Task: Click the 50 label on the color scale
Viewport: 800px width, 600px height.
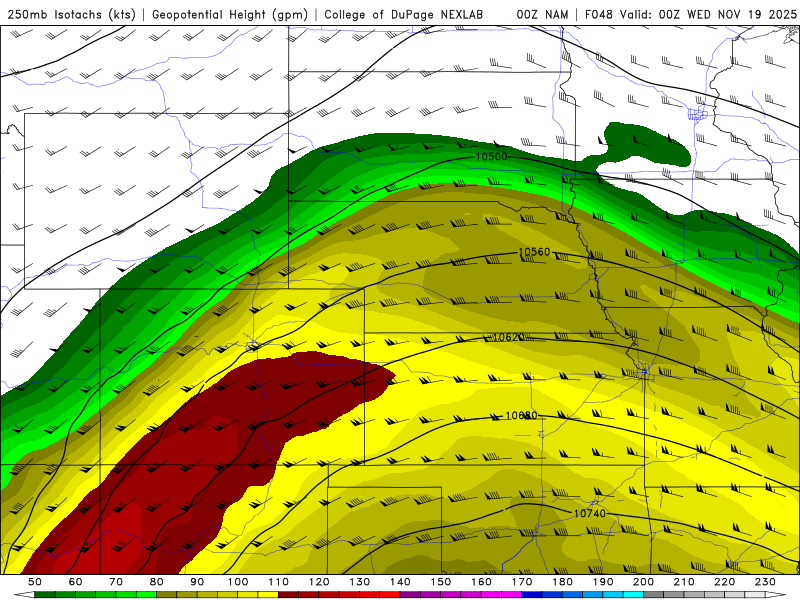Action: pyautogui.click(x=35, y=582)
